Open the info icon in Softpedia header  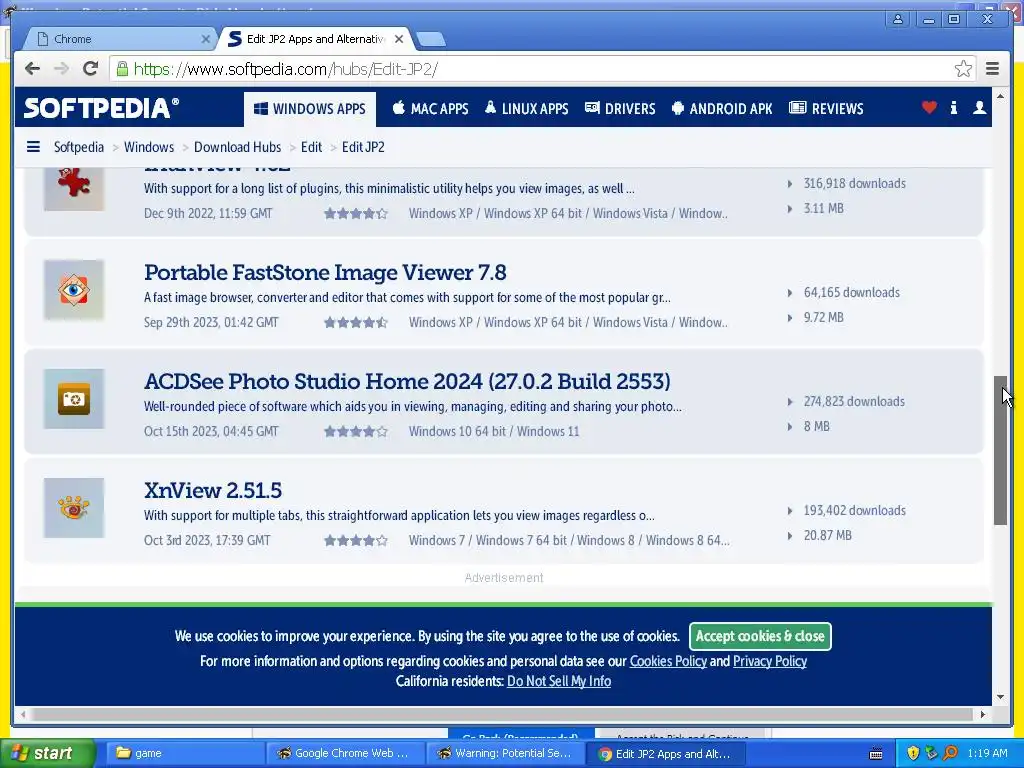953,108
